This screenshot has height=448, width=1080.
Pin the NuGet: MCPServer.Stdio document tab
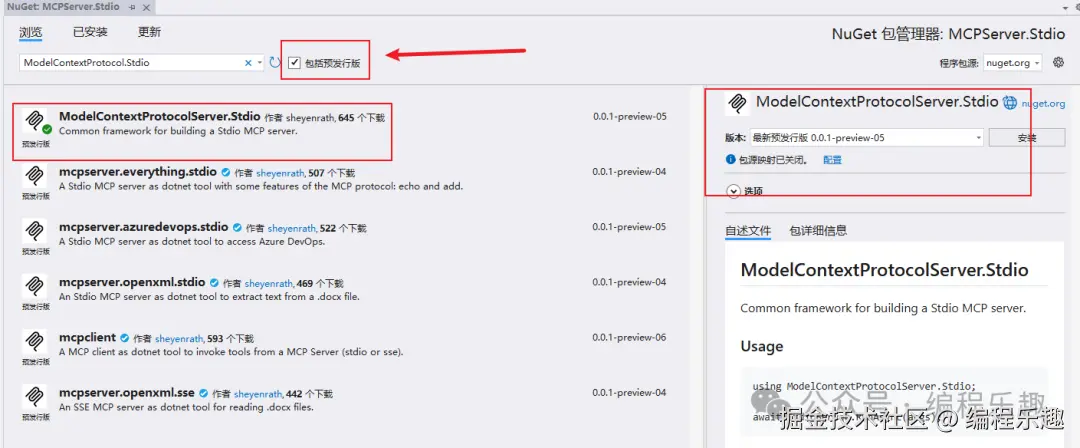click(132, 6)
